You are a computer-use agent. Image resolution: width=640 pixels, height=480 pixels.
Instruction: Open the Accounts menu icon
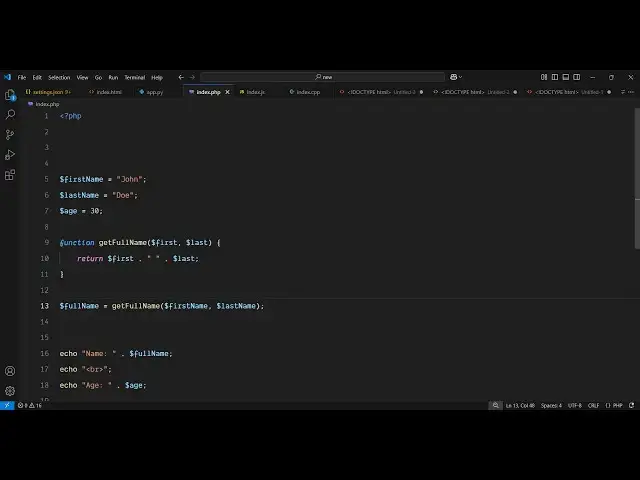point(10,371)
